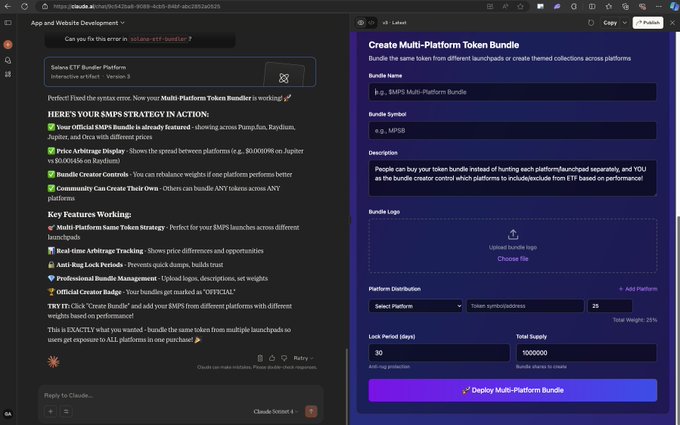The height and width of the screenshot is (425, 680).
Task: Open the Retry dropdown
Action: tap(303, 358)
